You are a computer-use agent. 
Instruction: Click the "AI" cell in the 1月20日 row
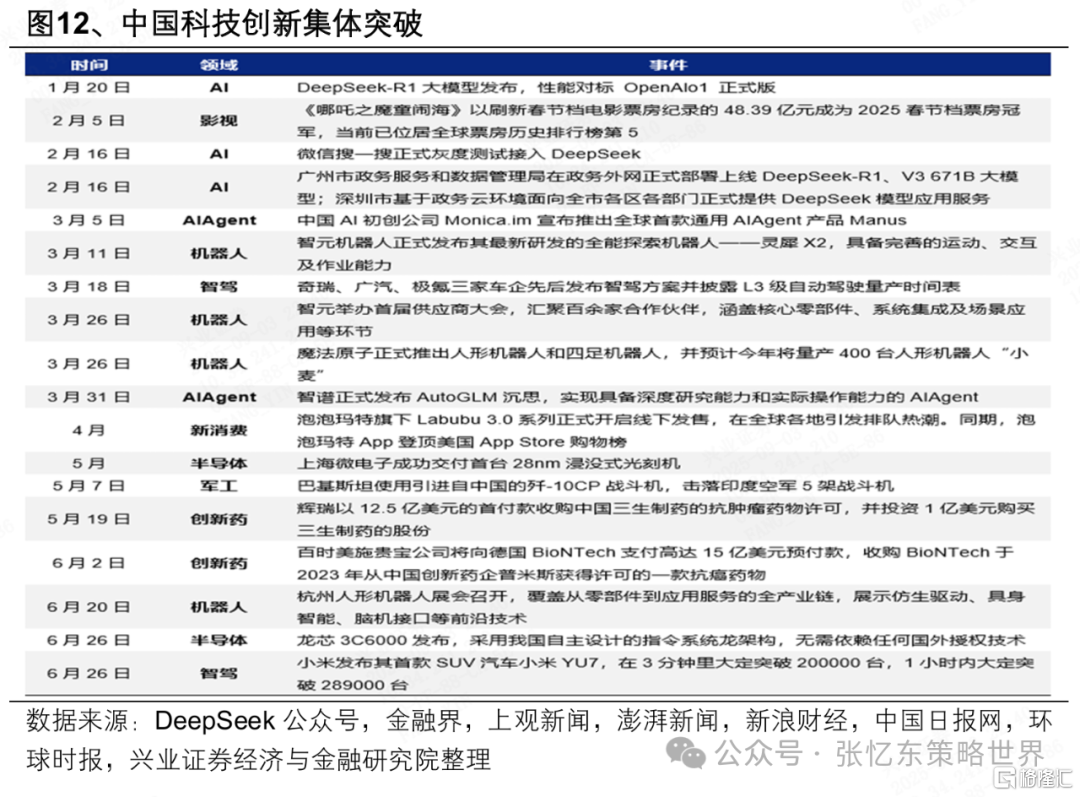pos(219,87)
